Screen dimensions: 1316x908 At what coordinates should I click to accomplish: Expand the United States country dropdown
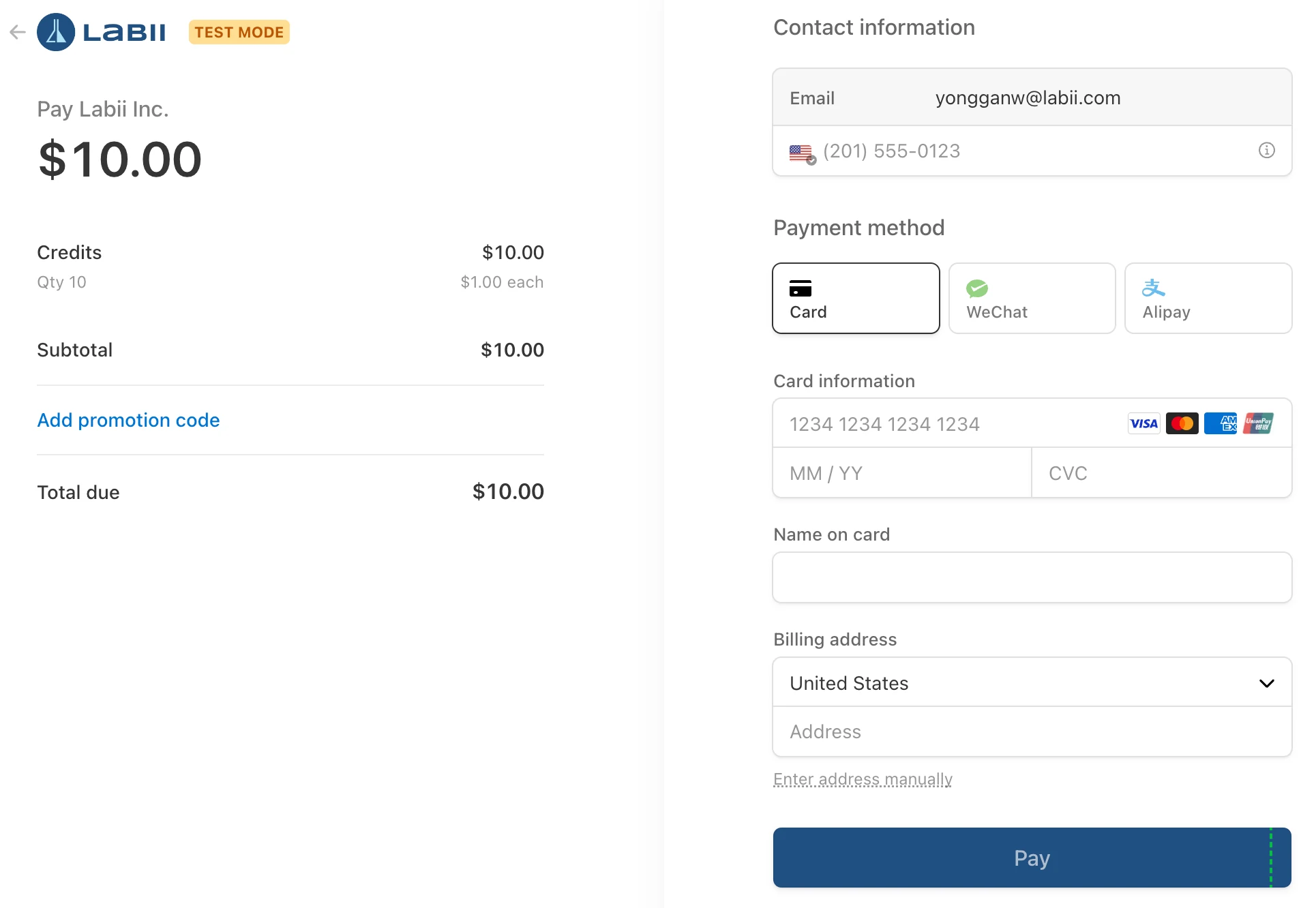[1032, 682]
